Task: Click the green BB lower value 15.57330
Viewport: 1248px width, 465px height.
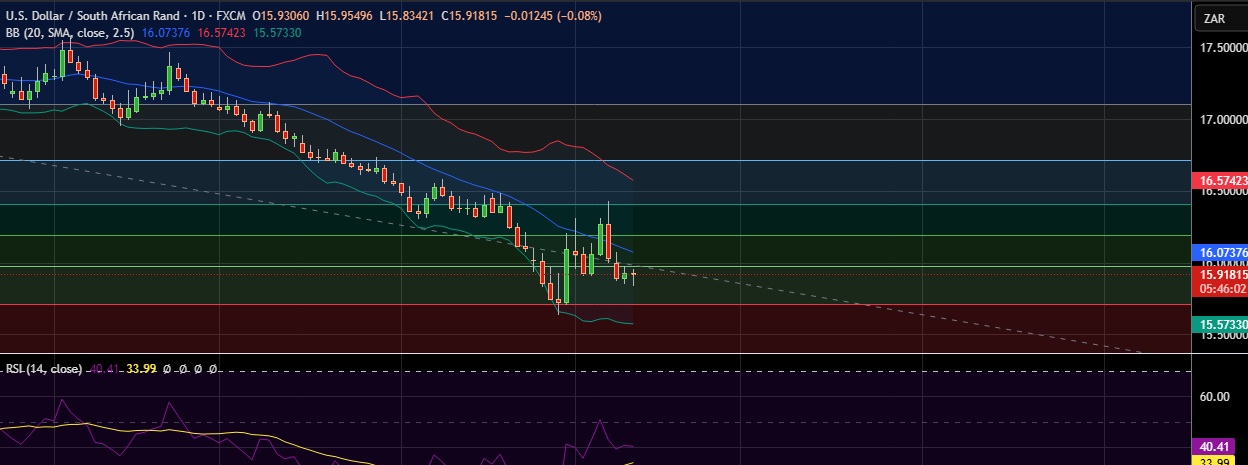Action: click(278, 33)
